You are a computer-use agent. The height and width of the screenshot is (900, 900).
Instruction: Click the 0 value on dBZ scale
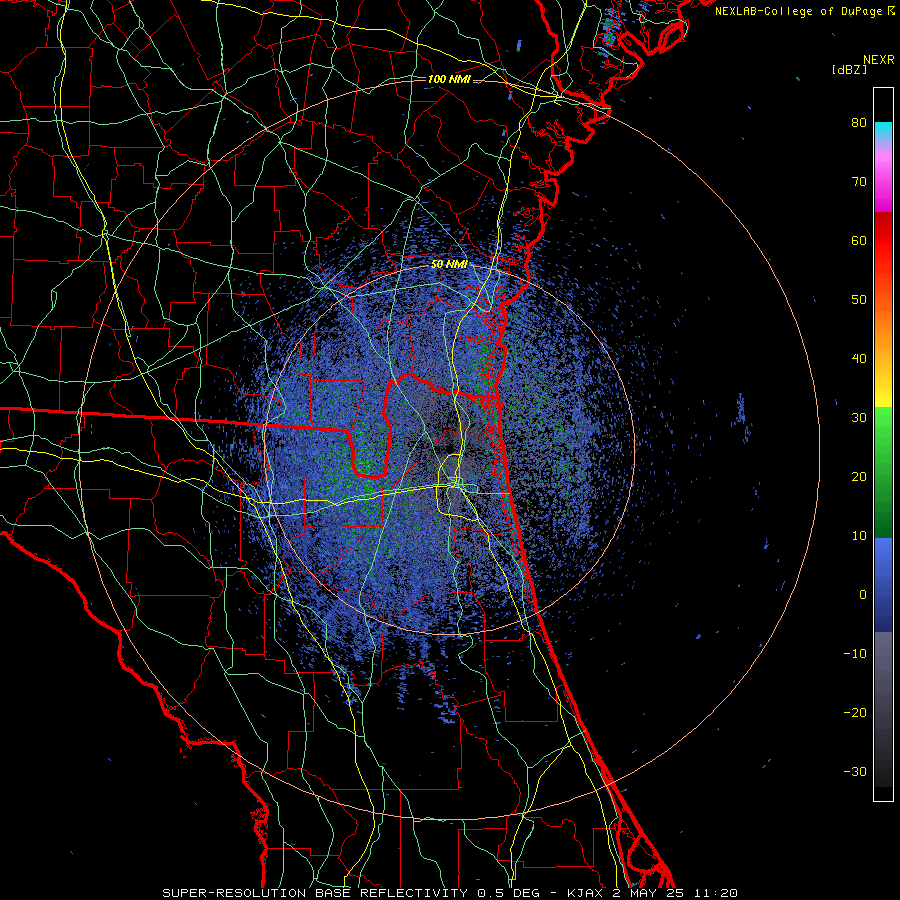[863, 595]
